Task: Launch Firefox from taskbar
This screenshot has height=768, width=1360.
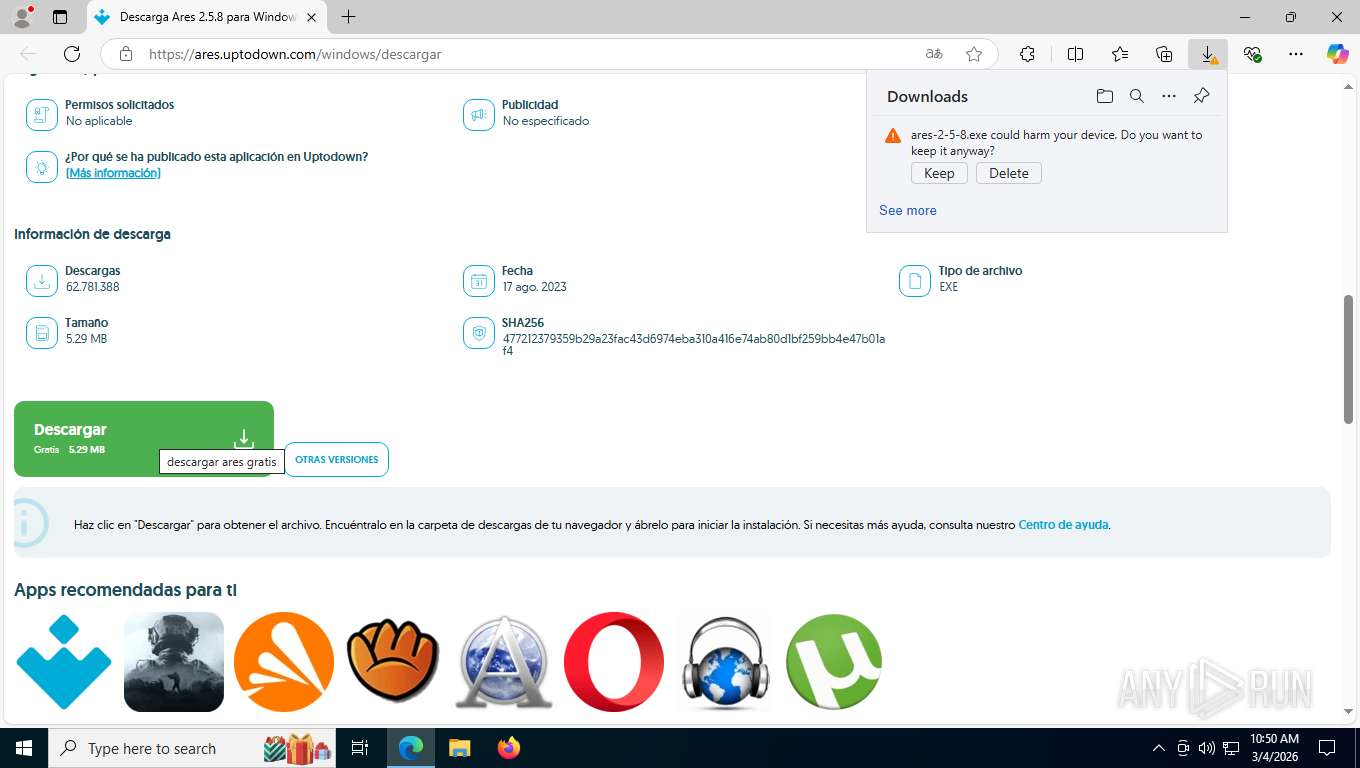Action: (509, 748)
